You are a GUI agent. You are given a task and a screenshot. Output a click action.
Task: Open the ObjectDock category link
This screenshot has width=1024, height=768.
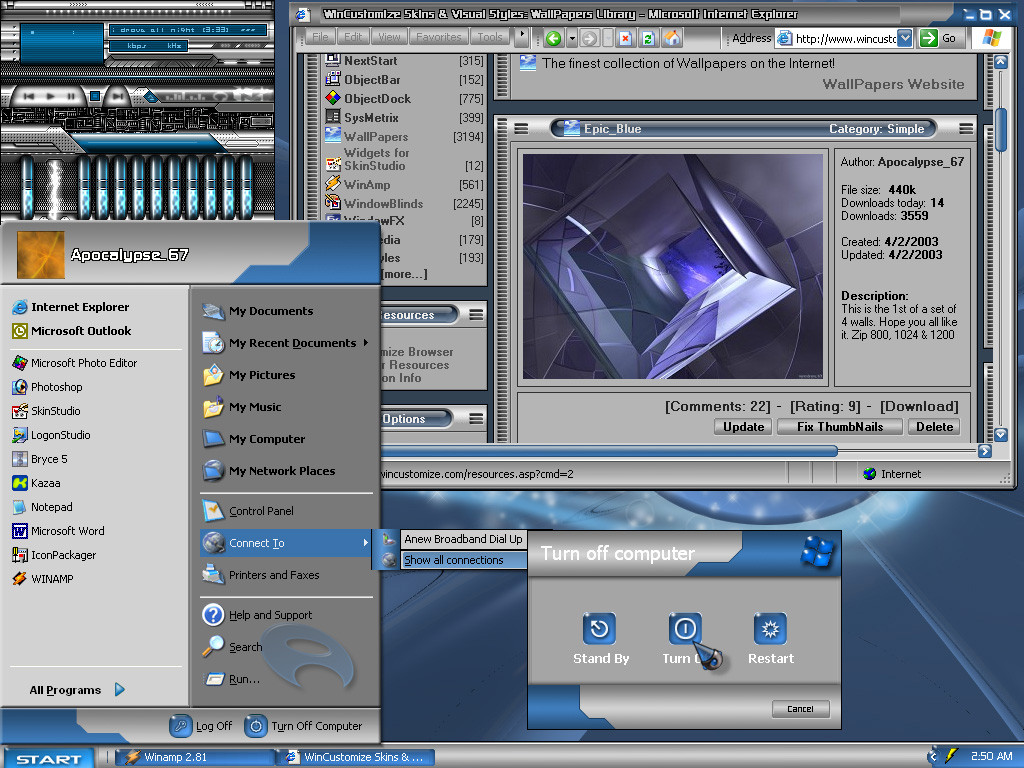(x=377, y=99)
